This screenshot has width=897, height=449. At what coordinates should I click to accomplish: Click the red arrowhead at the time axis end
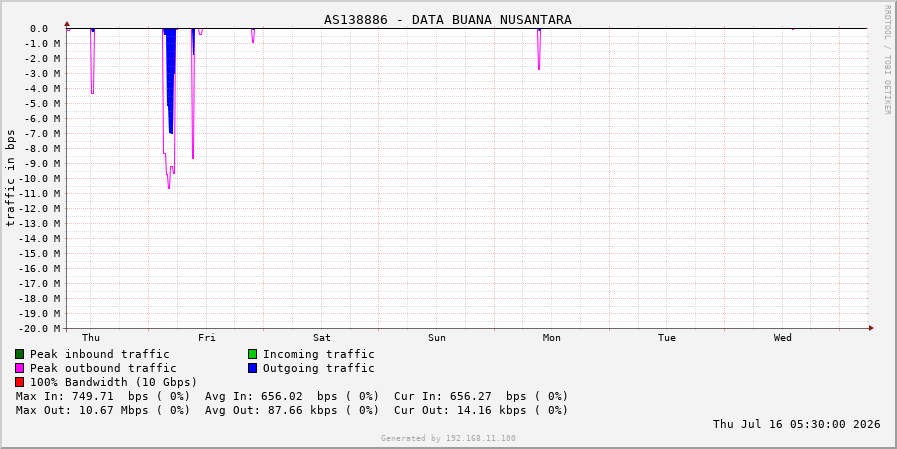[871, 328]
